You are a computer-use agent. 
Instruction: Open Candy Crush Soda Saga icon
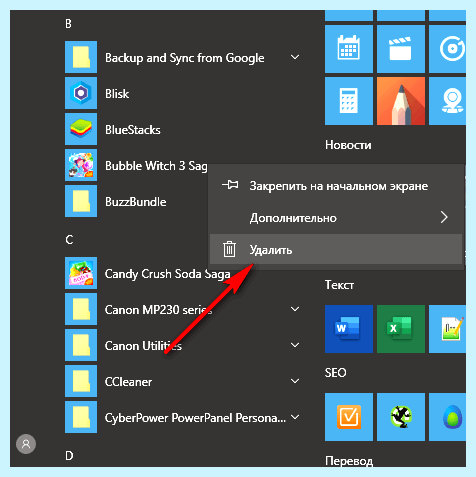(x=81, y=273)
